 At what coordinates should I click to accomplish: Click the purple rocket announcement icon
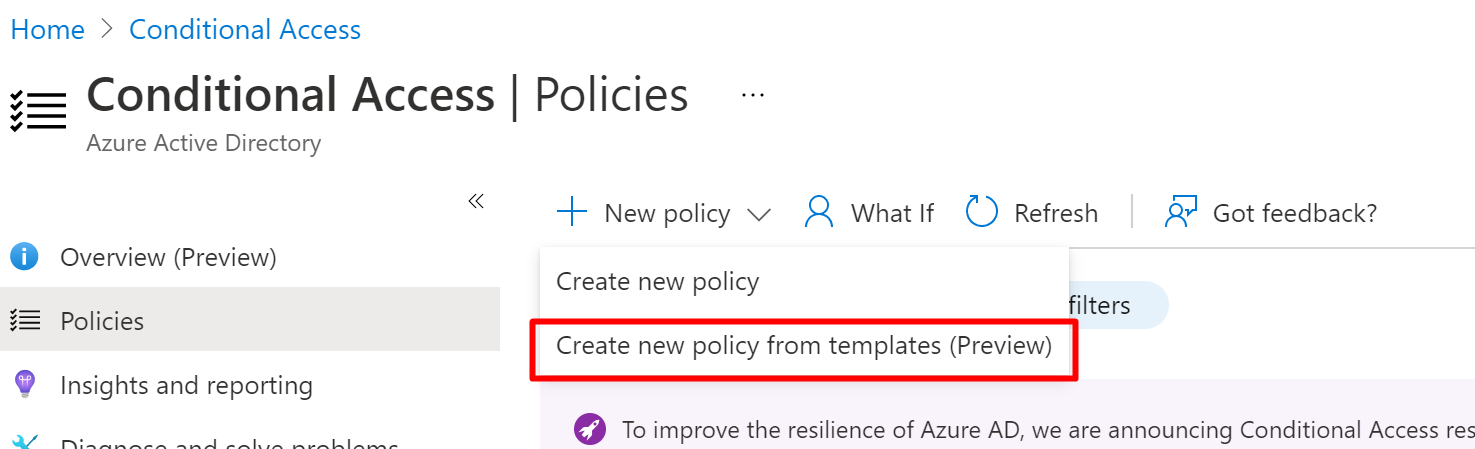point(589,430)
